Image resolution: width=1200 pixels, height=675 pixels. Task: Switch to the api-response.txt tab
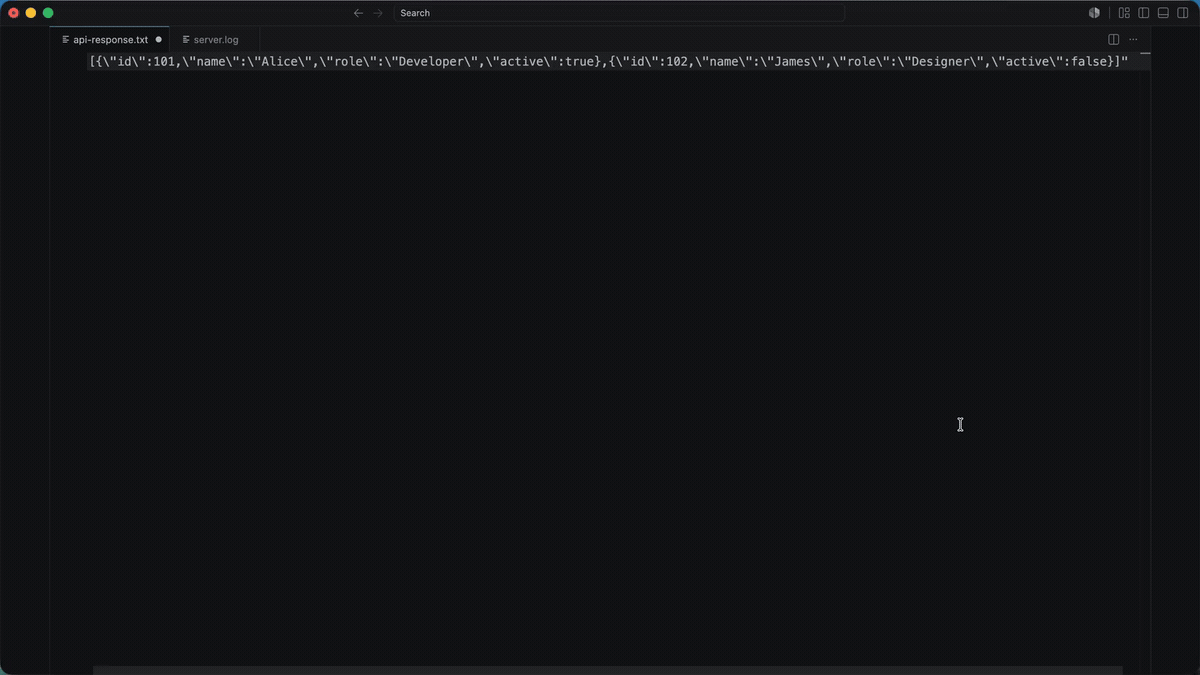point(110,40)
